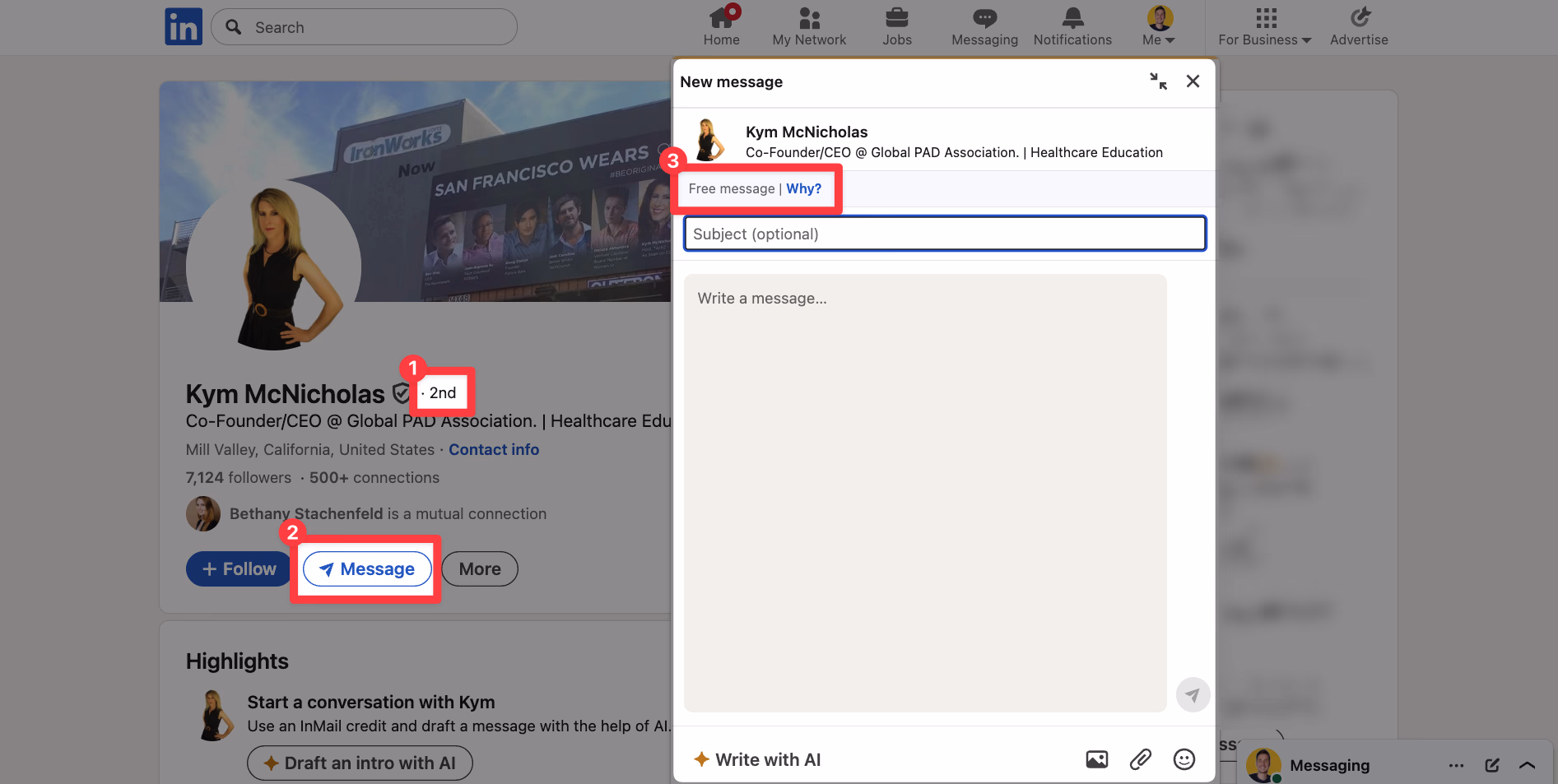Attach a file with the paperclip icon

(x=1140, y=759)
